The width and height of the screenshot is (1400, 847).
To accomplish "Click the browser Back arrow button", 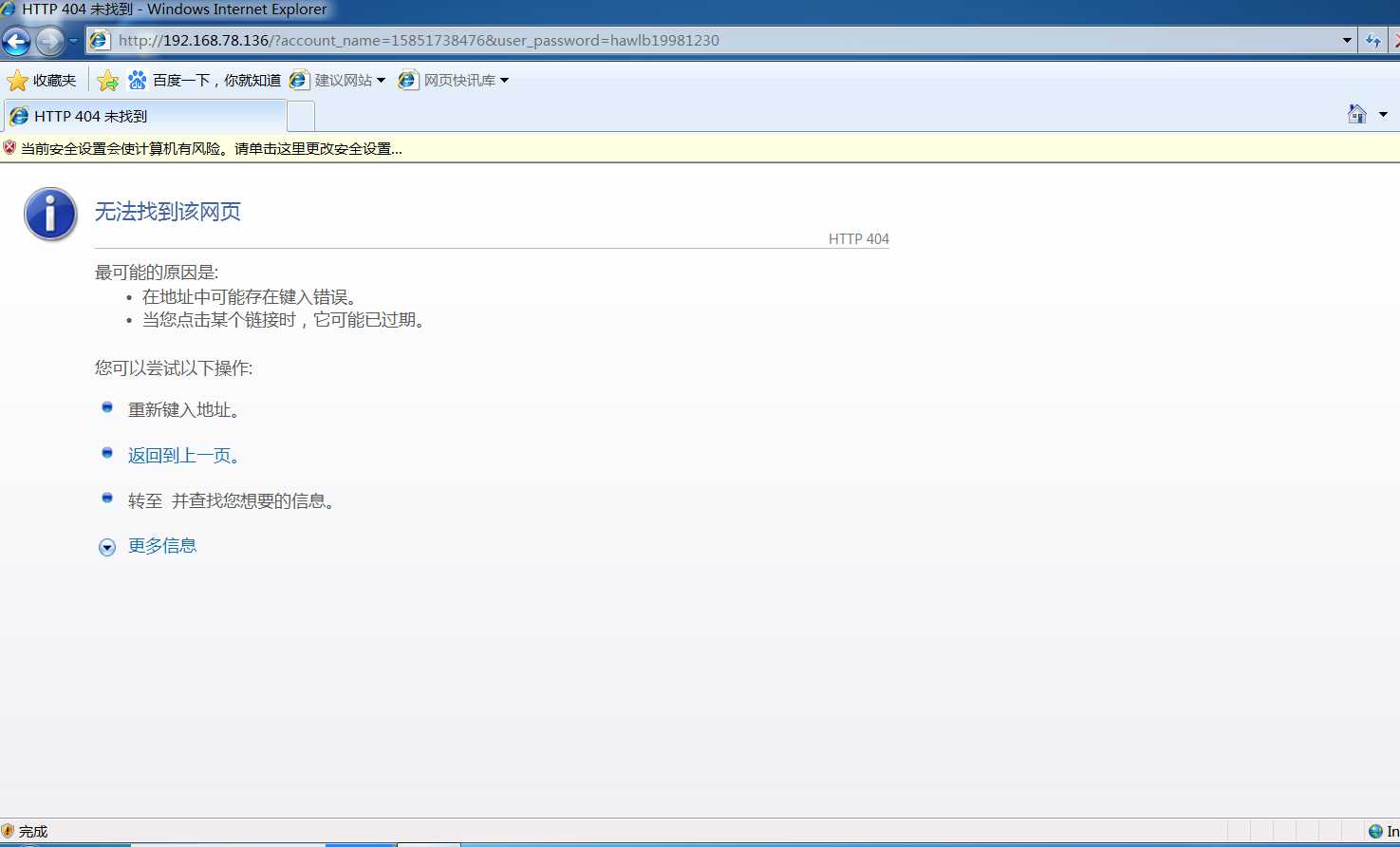I will tap(16, 41).
